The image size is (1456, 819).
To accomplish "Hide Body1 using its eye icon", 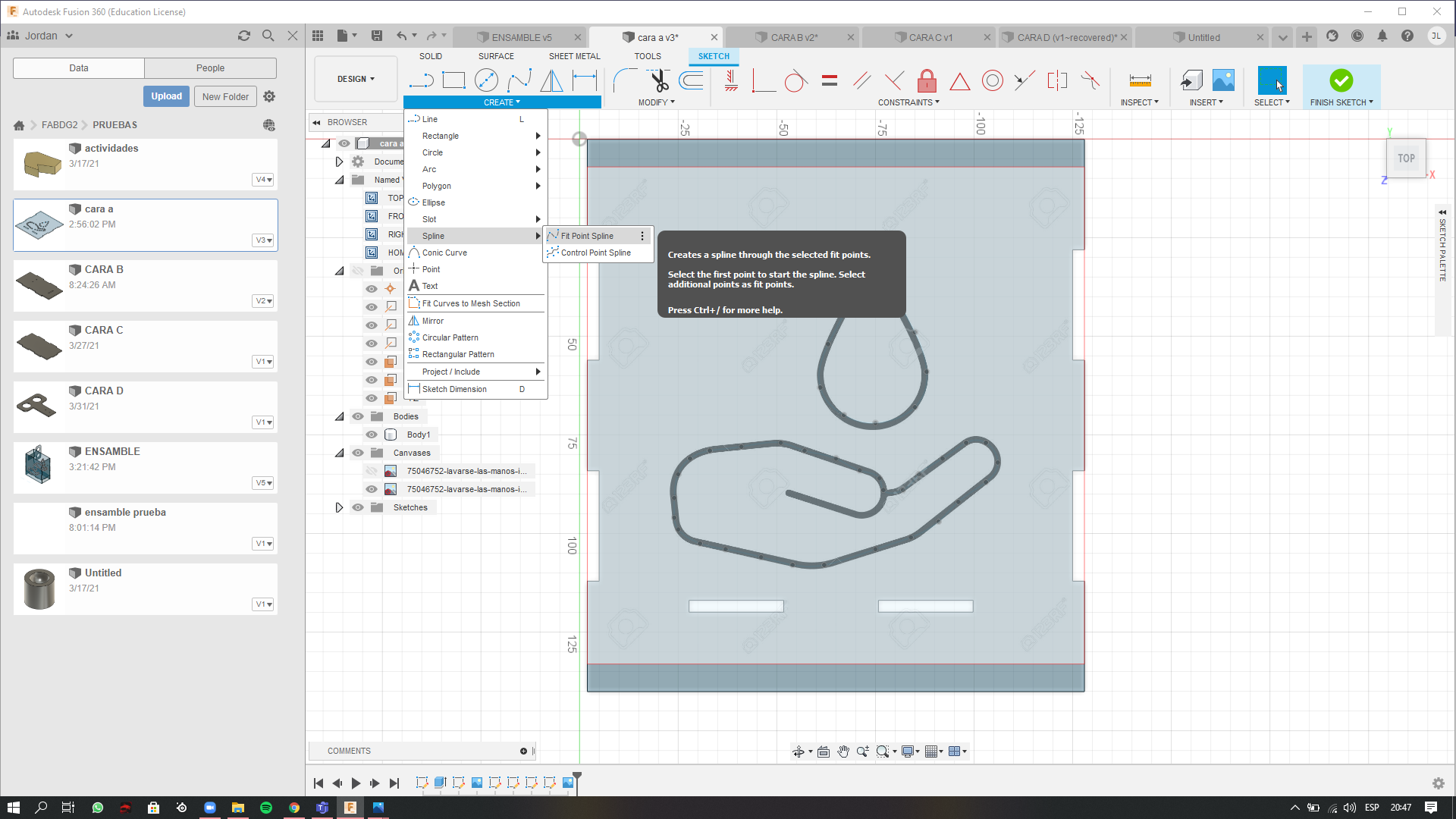I will click(372, 435).
